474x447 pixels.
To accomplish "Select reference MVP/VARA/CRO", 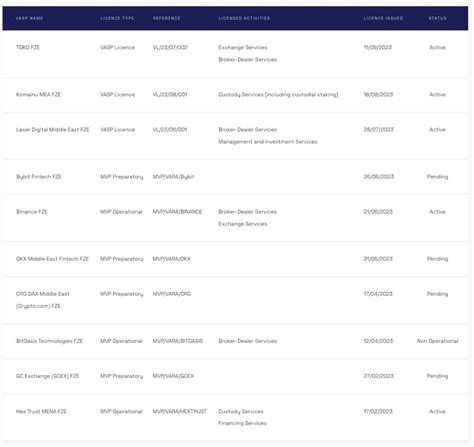I will [x=172, y=294].
